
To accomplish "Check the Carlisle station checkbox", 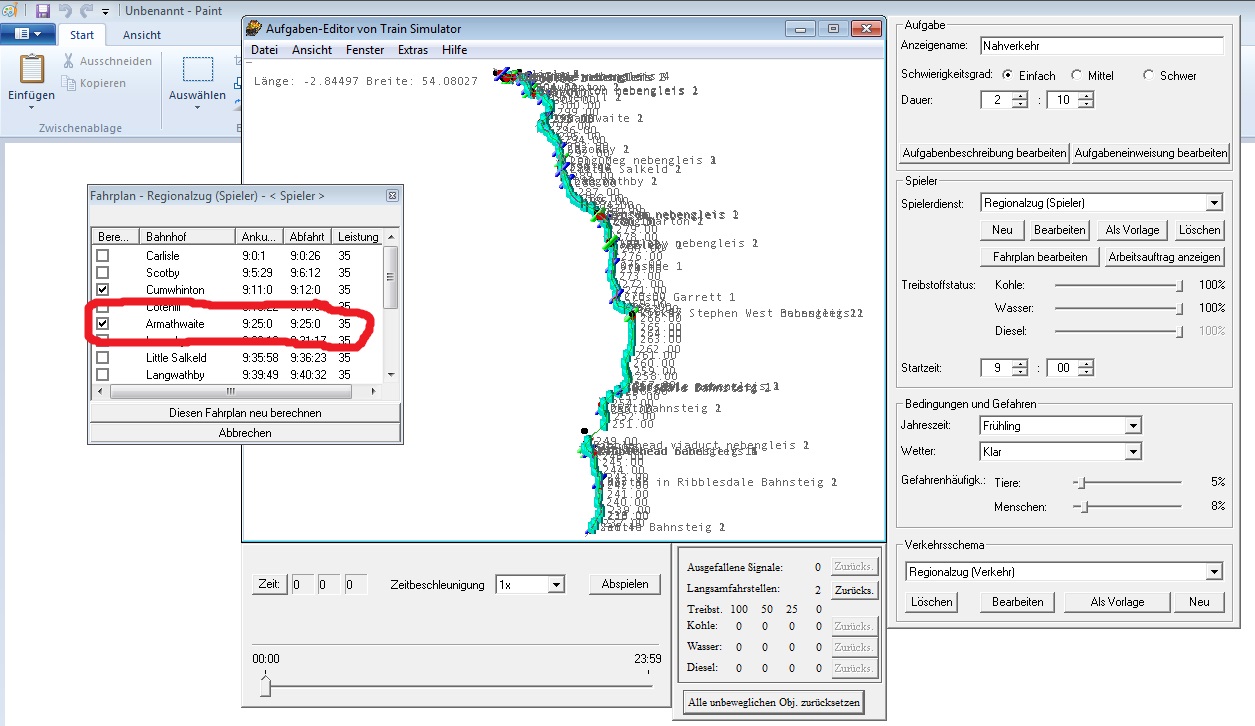I will click(x=102, y=256).
